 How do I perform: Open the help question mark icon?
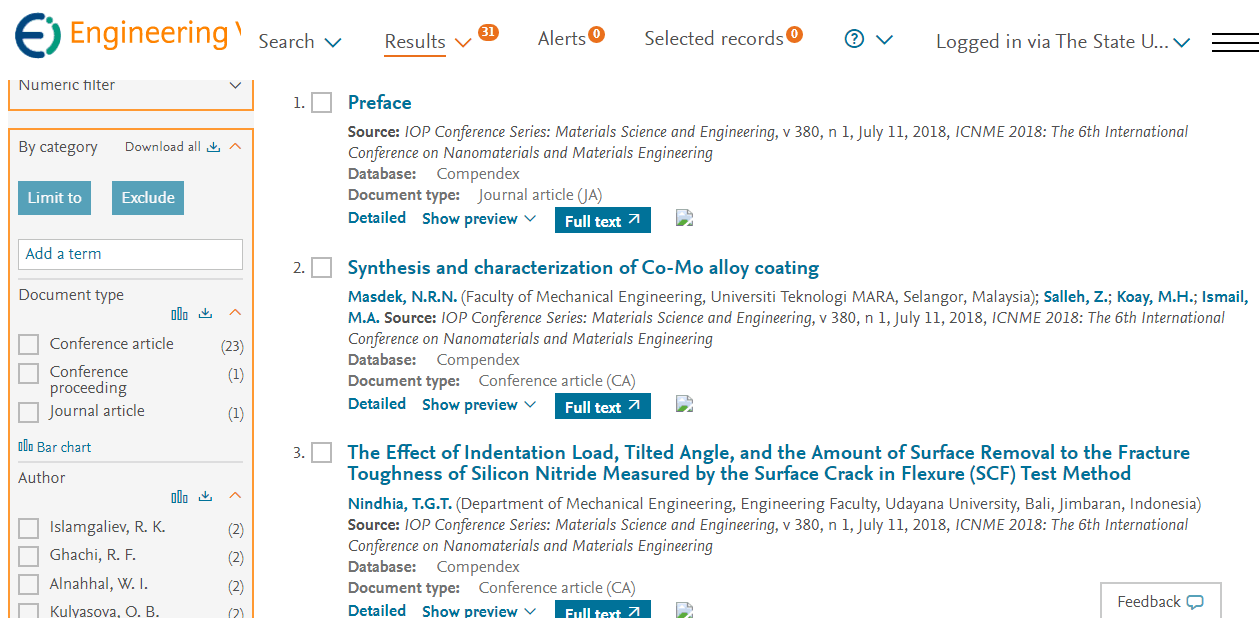(x=854, y=39)
